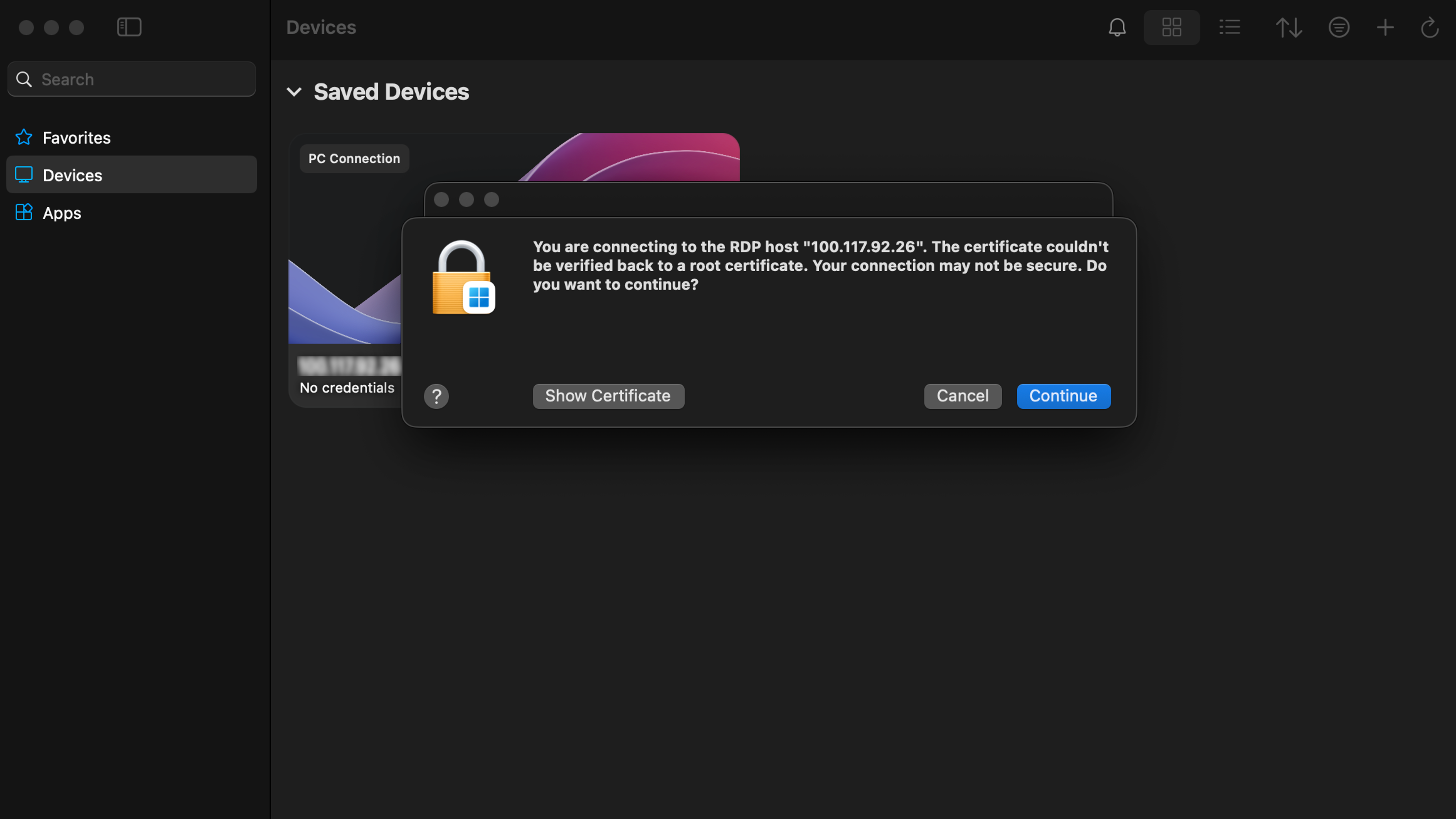Click the search magnifier icon
Image resolution: width=1456 pixels, height=819 pixels.
click(x=24, y=79)
